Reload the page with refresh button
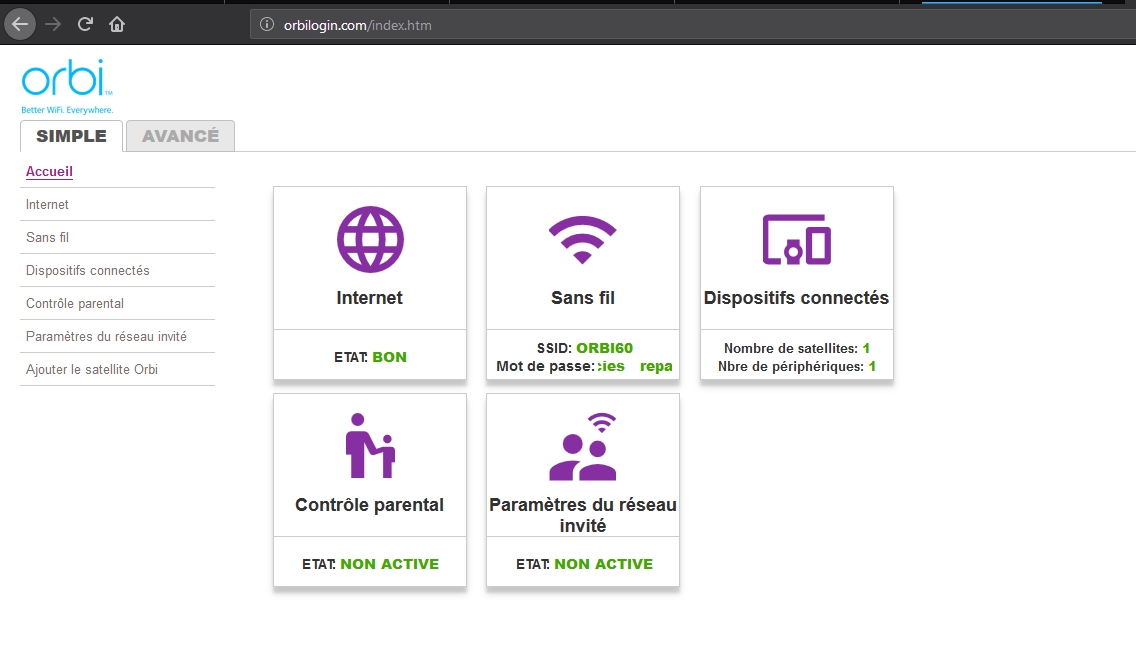 tap(85, 24)
